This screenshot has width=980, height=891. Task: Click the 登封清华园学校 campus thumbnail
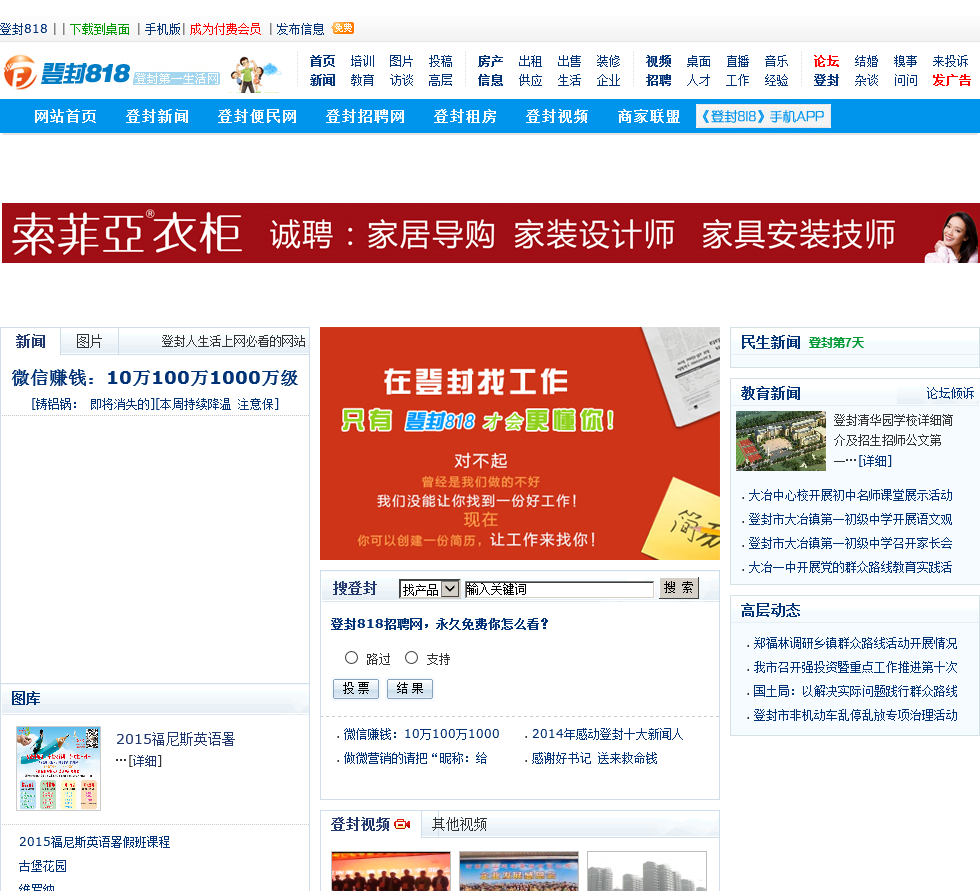tap(781, 441)
